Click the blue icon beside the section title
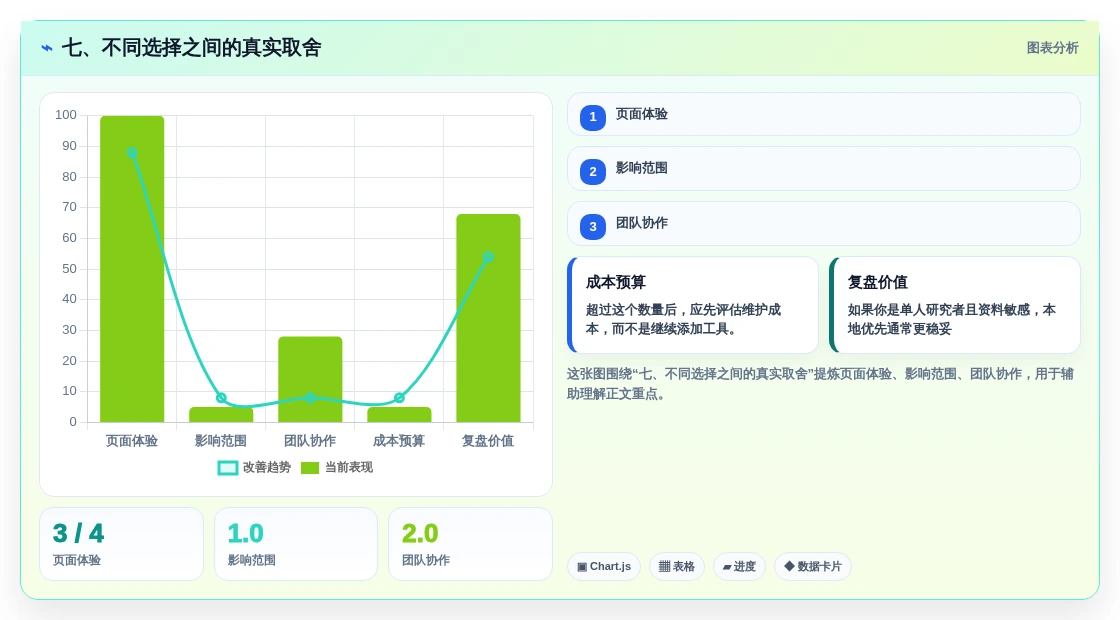The height and width of the screenshot is (620, 1120). [x=47, y=48]
